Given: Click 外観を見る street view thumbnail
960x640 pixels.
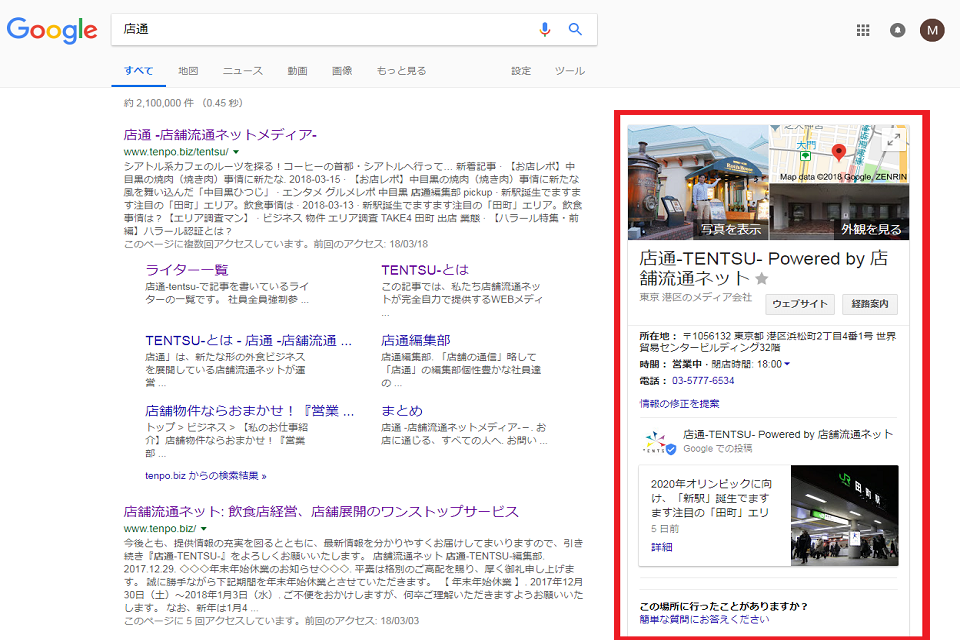Looking at the screenshot, I should (x=839, y=212).
